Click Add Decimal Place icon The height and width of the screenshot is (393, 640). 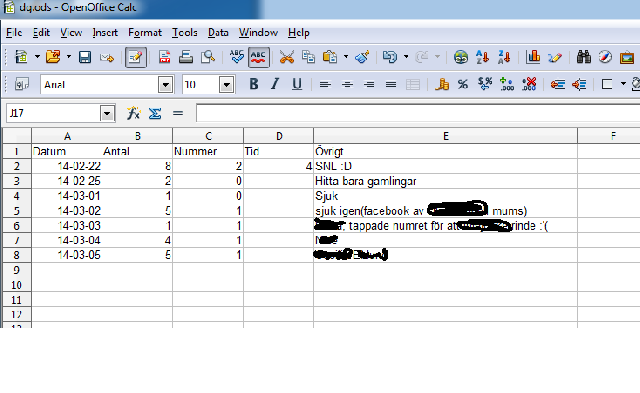[507, 84]
